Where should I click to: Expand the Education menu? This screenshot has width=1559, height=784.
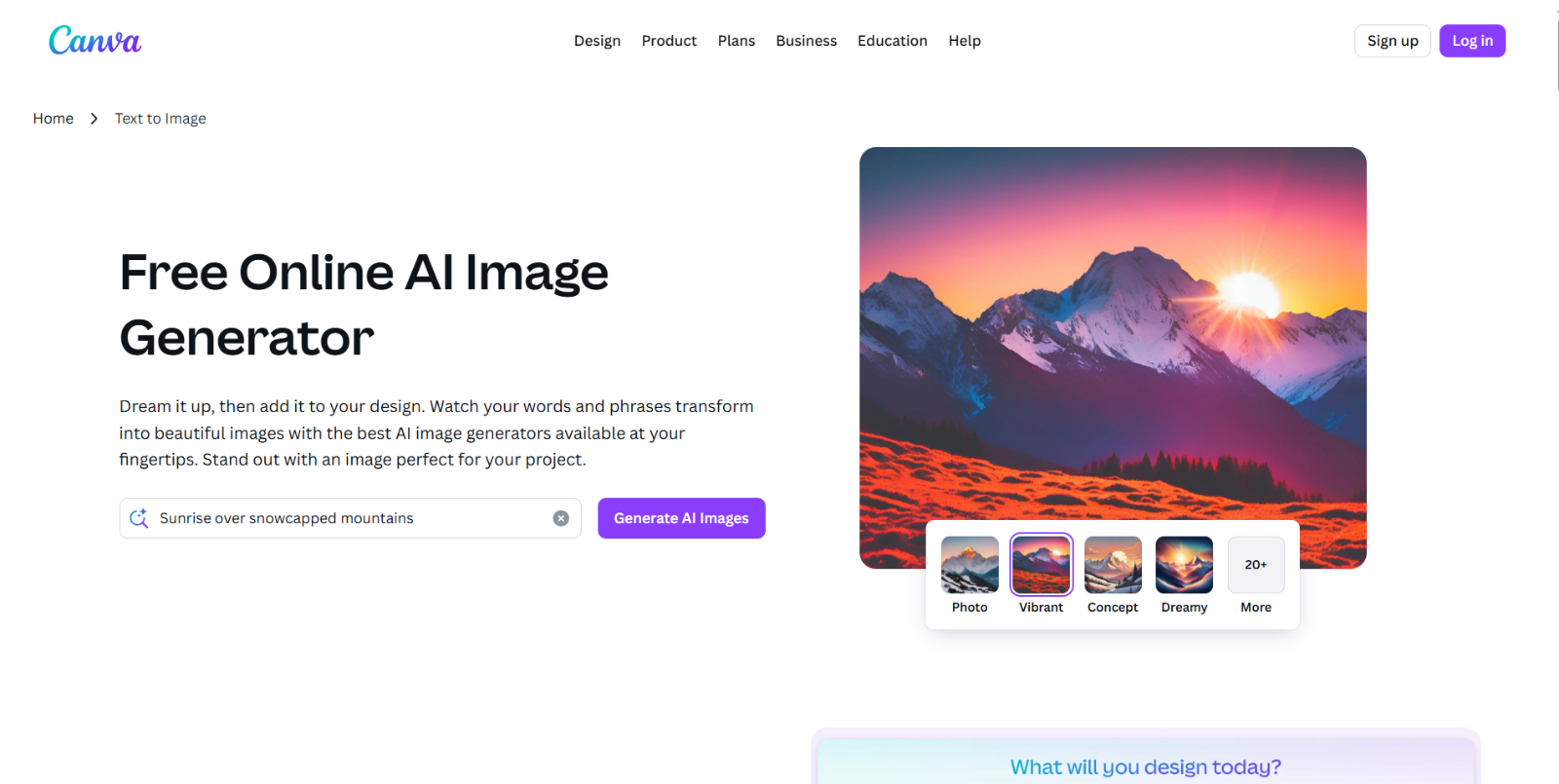pos(893,41)
